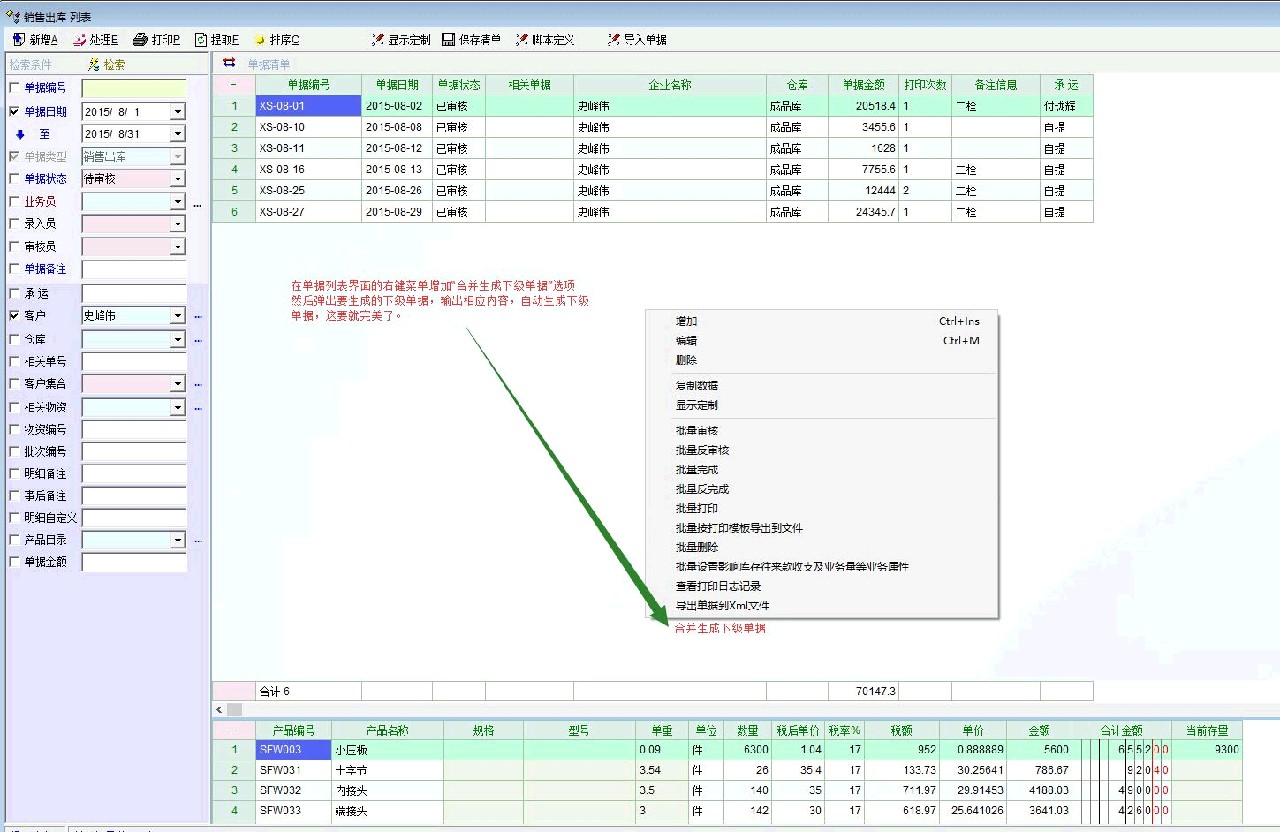Open the start date picker dropdown 2015/8/1
This screenshot has width=1280, height=832.
point(177,112)
